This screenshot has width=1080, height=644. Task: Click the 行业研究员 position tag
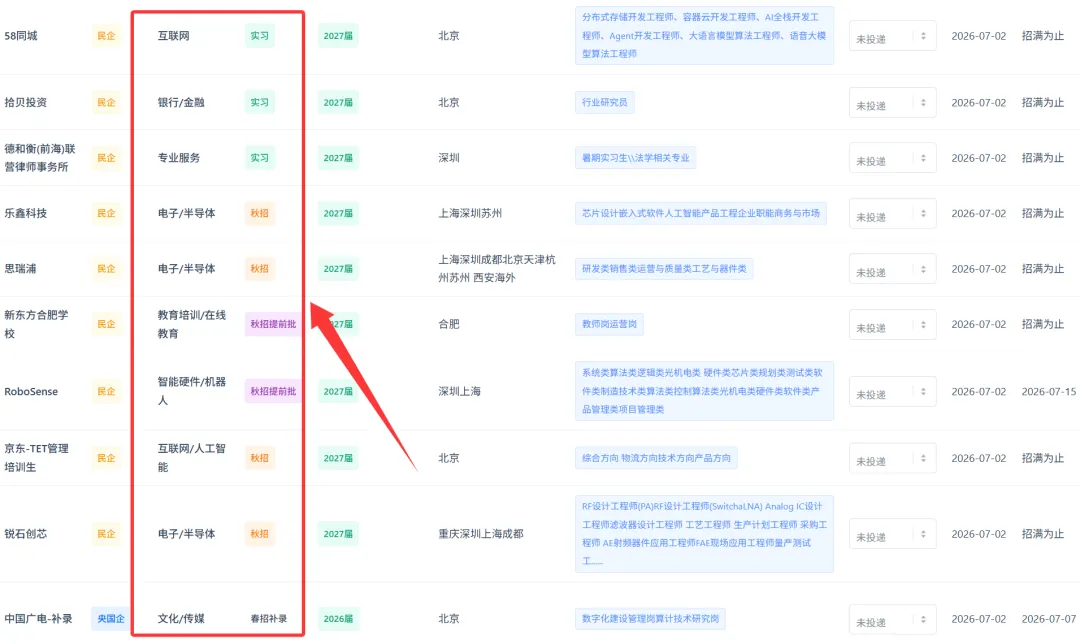605,103
